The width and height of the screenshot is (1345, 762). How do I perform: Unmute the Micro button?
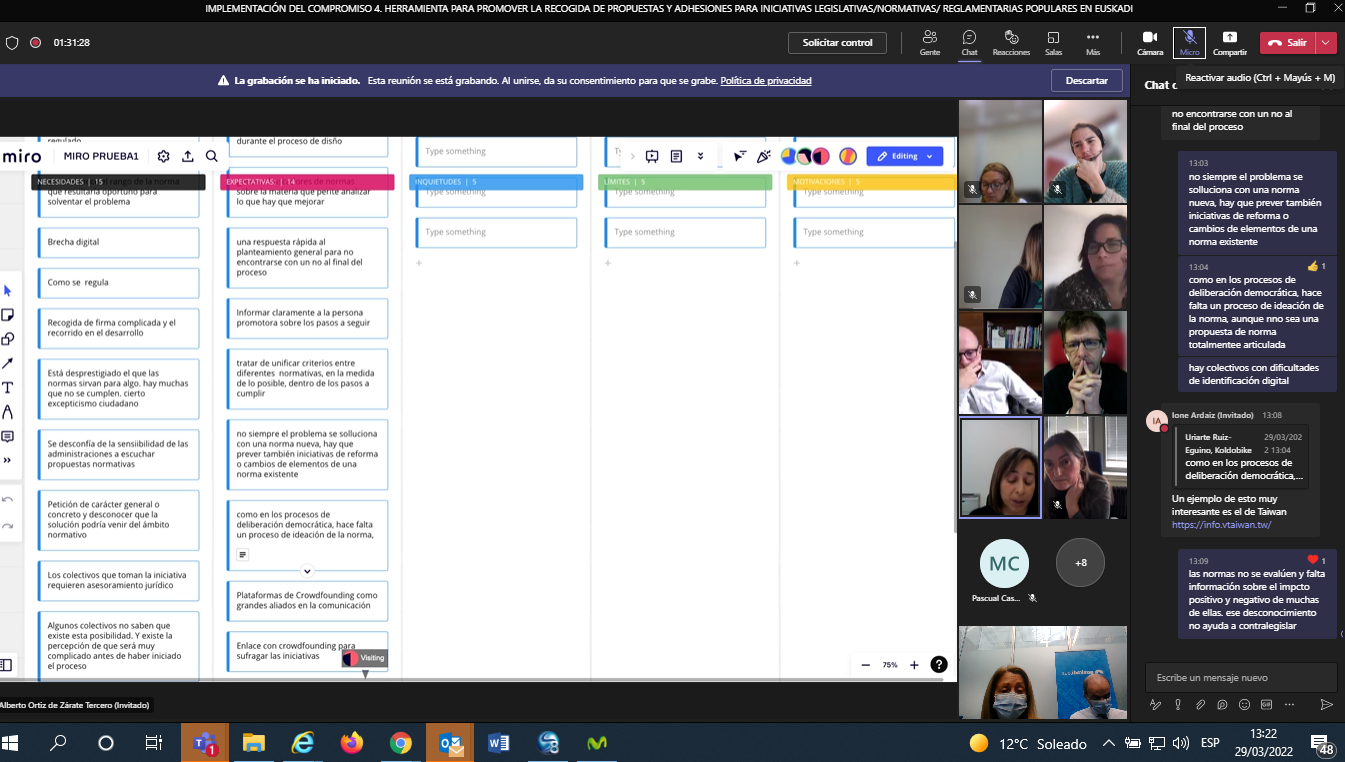tap(1189, 42)
